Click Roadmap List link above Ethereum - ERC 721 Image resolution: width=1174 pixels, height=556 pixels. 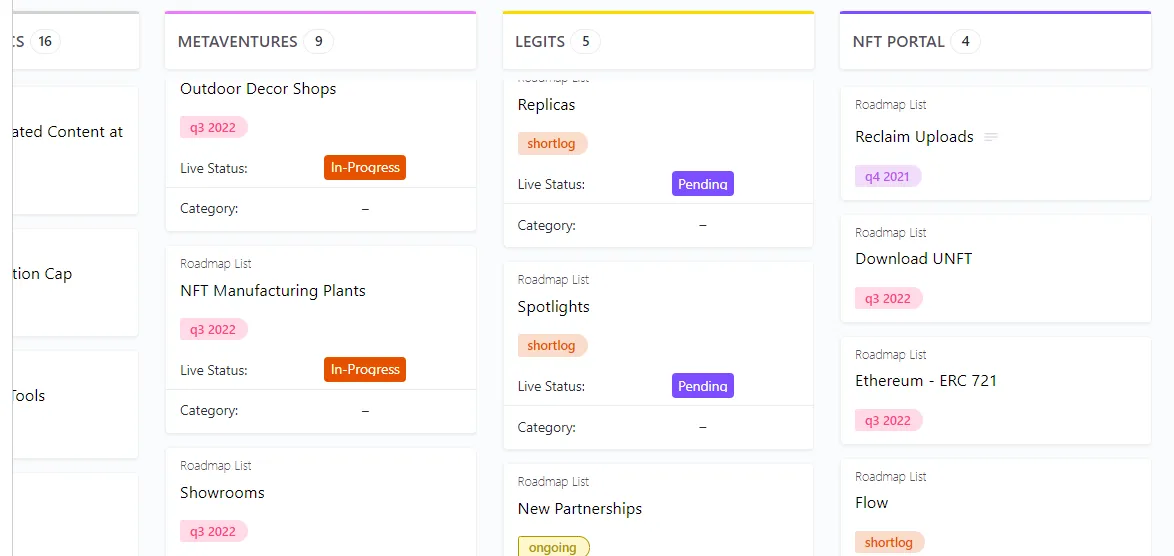coord(891,355)
